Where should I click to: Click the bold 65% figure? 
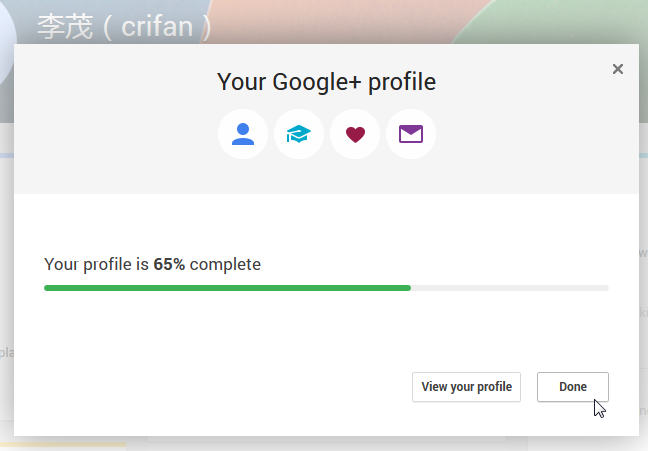(x=169, y=265)
